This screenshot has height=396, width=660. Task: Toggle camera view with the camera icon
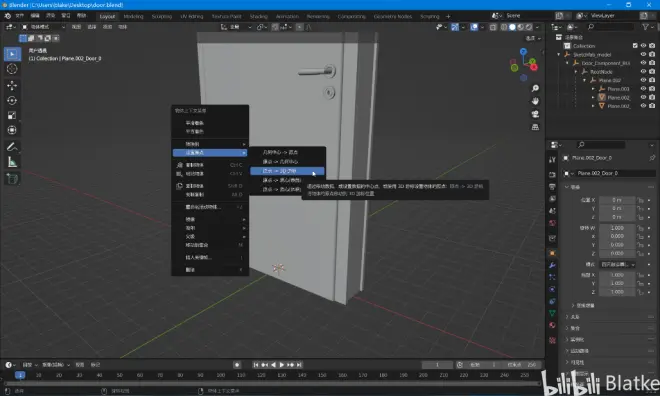point(535,114)
